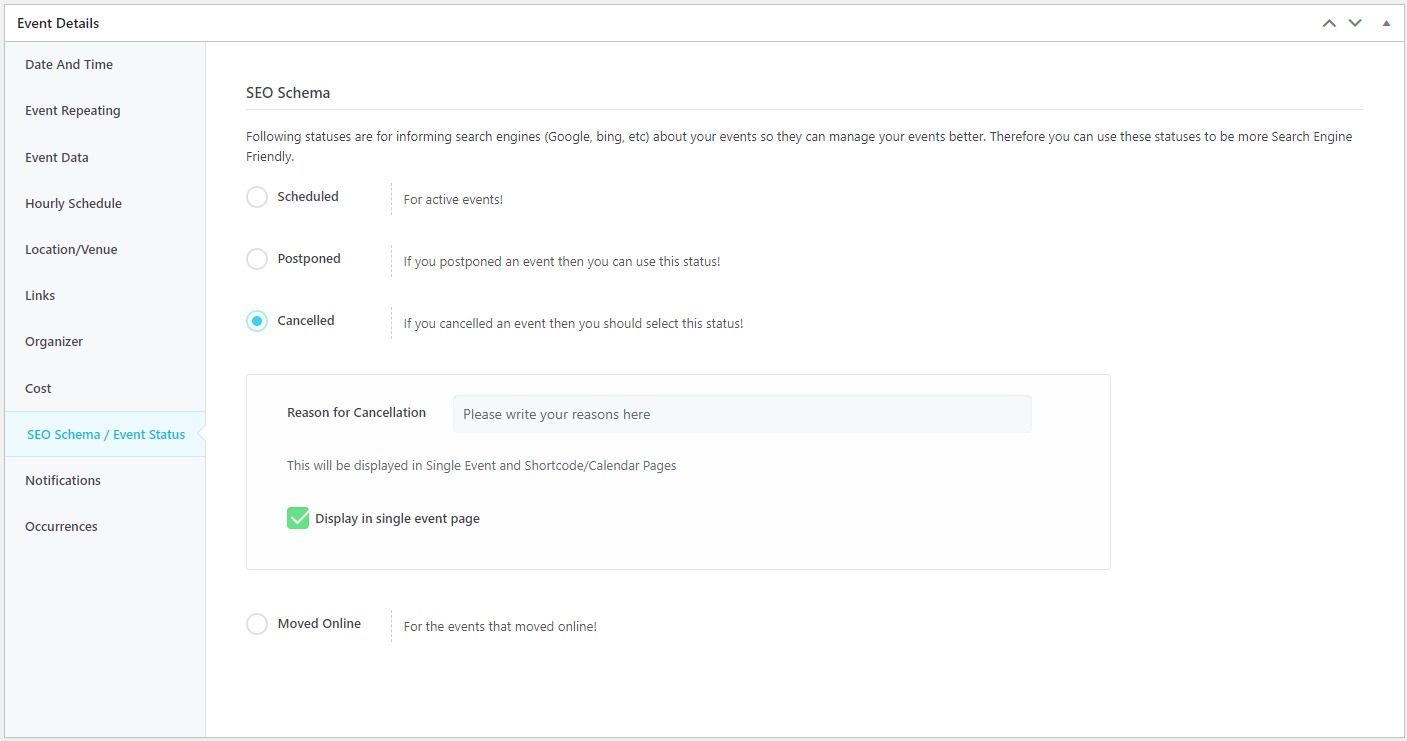Open the Organizer tab
1407x741 pixels.
(x=105, y=341)
